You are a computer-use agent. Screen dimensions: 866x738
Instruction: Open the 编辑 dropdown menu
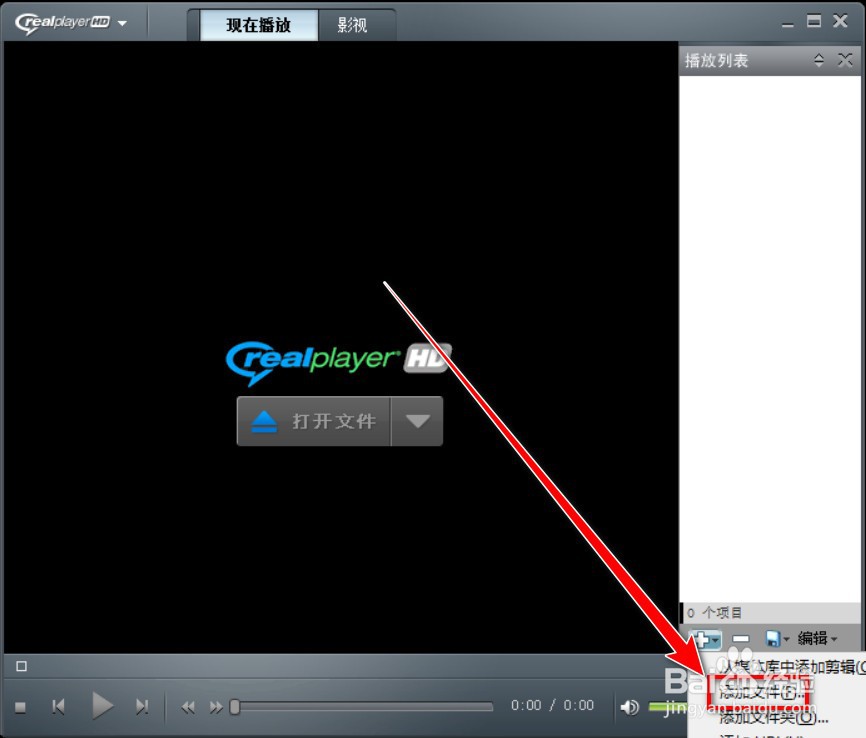818,639
